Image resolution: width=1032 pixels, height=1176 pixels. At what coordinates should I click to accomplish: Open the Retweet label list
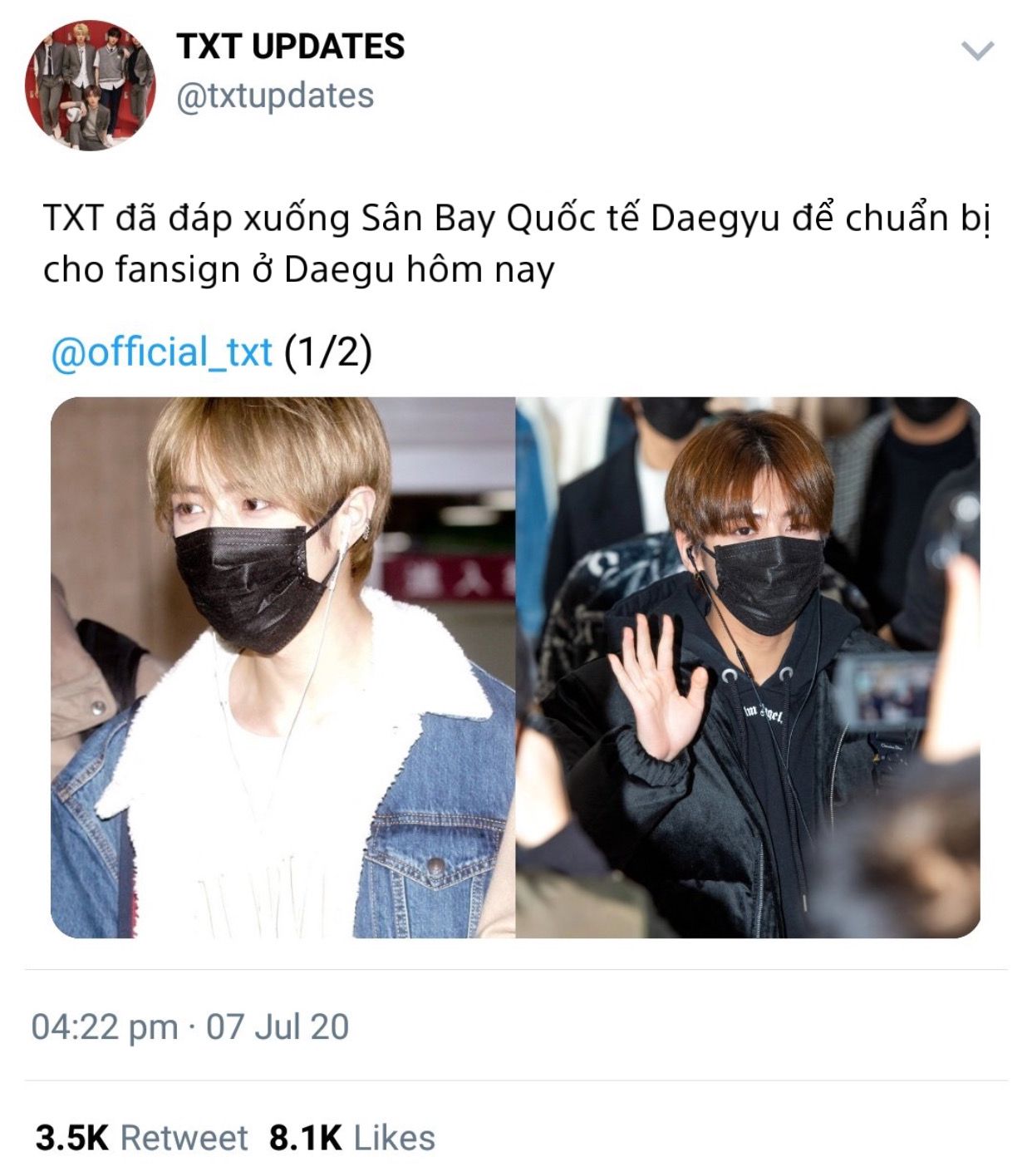[x=184, y=1138]
